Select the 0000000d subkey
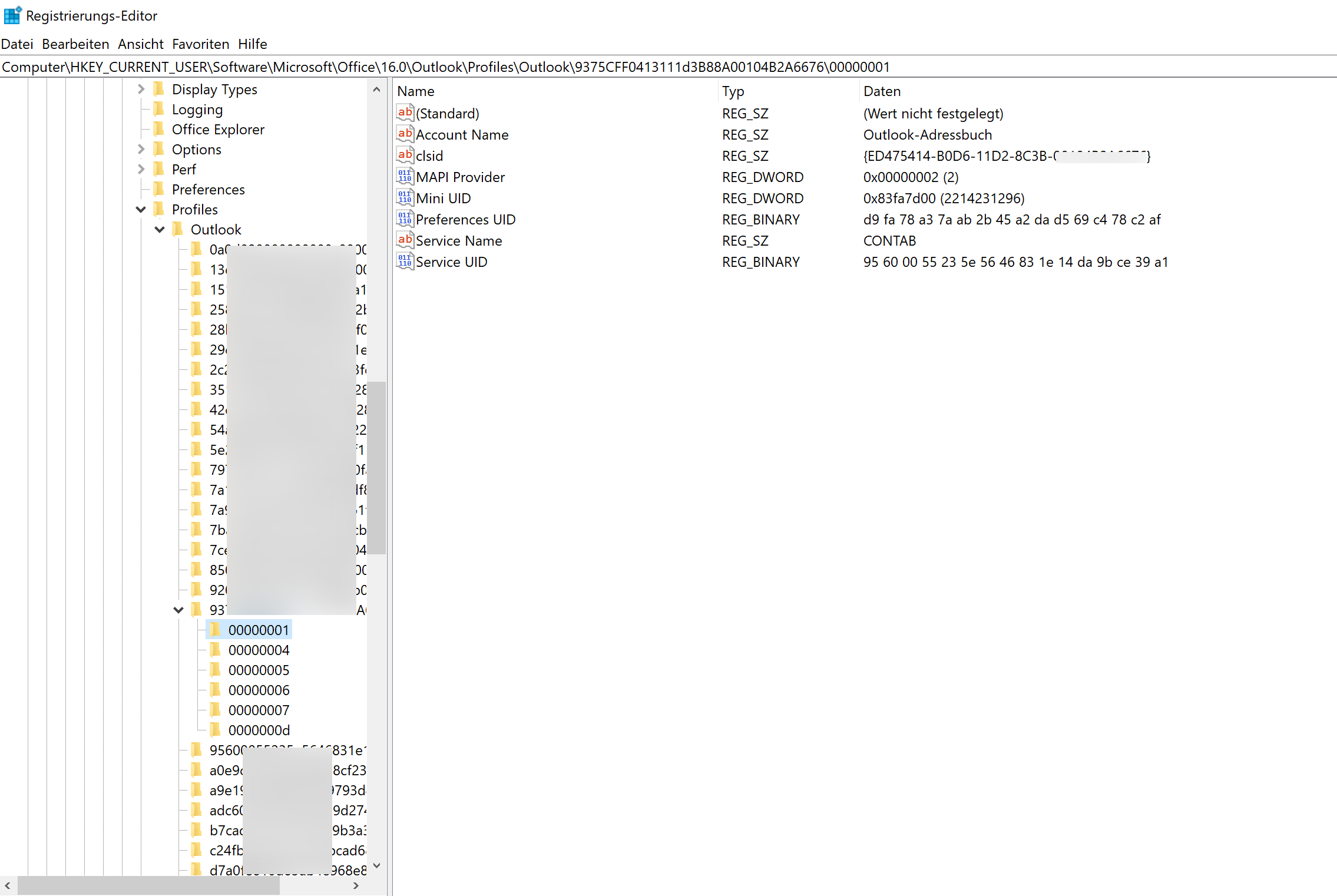The image size is (1337, 896). [259, 730]
